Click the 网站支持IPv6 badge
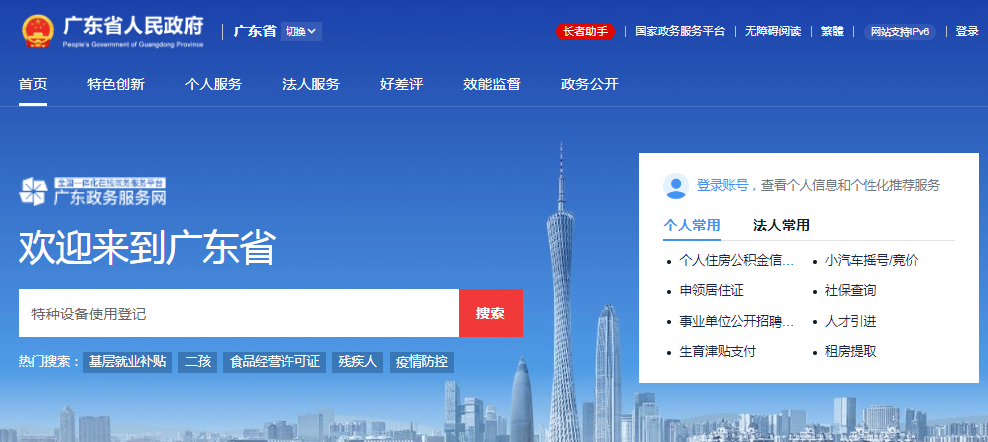 (x=899, y=32)
